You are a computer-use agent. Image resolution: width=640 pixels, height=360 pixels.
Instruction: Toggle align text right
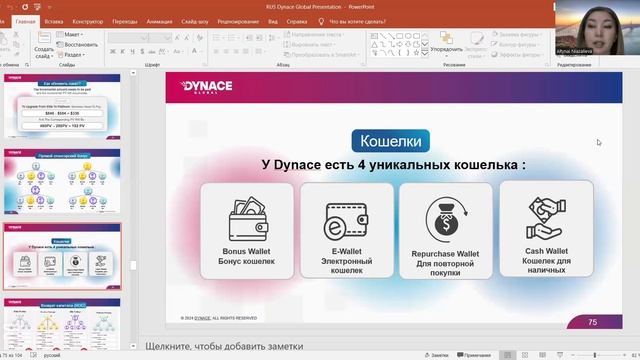pyautogui.click(x=236, y=52)
